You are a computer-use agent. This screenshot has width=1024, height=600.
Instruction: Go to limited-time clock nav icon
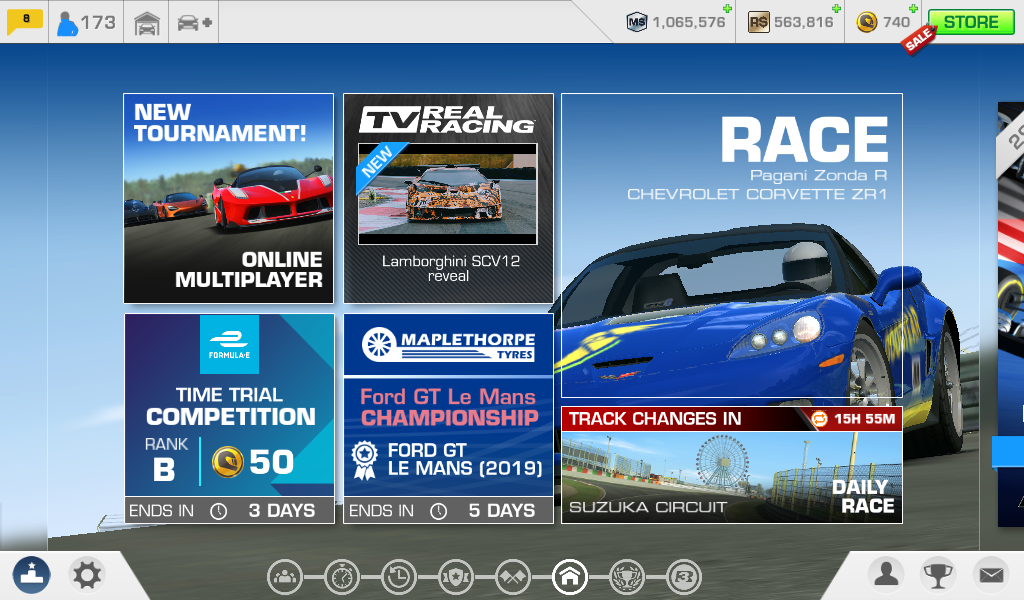click(399, 577)
